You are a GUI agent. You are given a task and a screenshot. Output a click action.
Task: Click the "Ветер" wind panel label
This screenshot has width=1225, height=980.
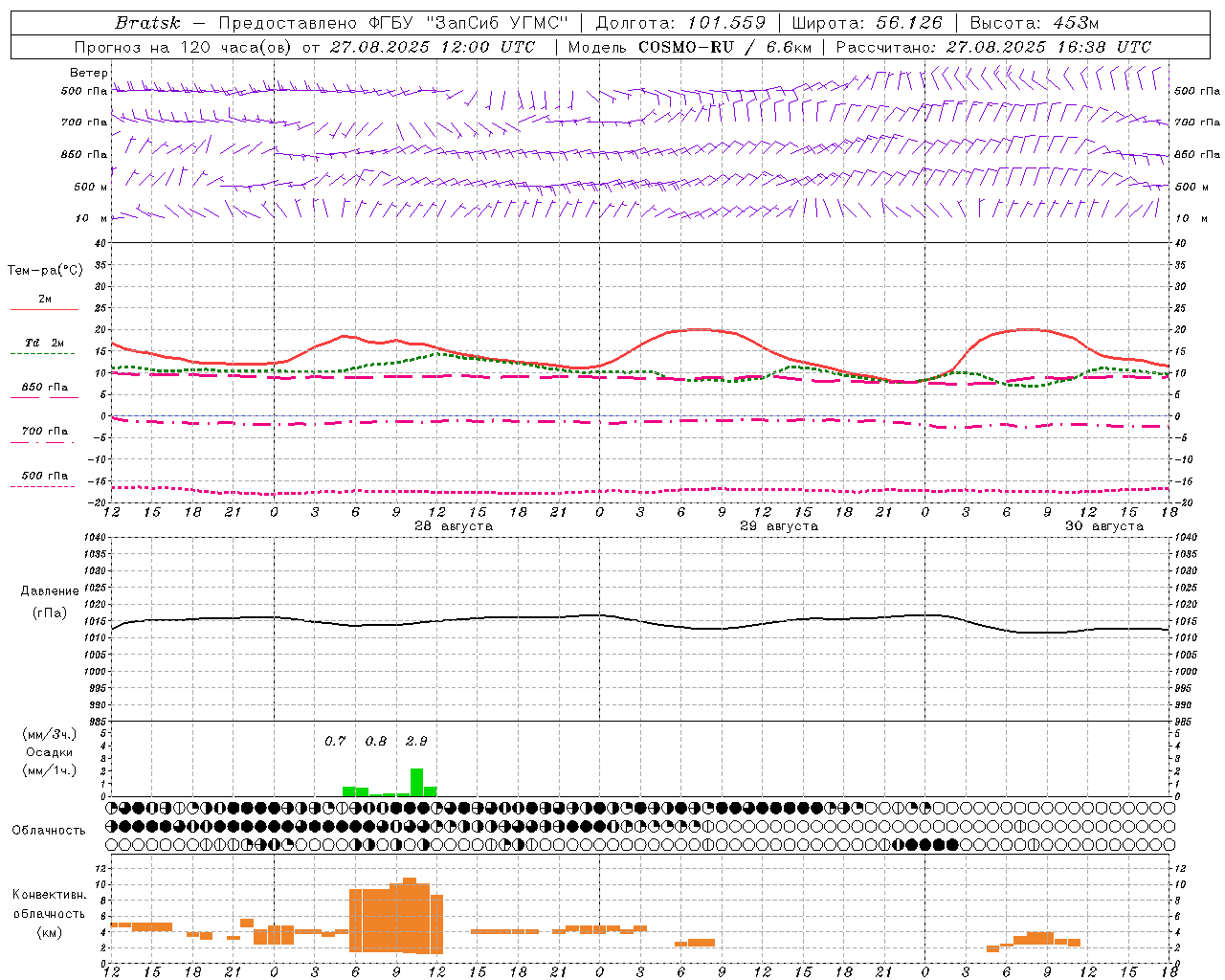[x=89, y=73]
